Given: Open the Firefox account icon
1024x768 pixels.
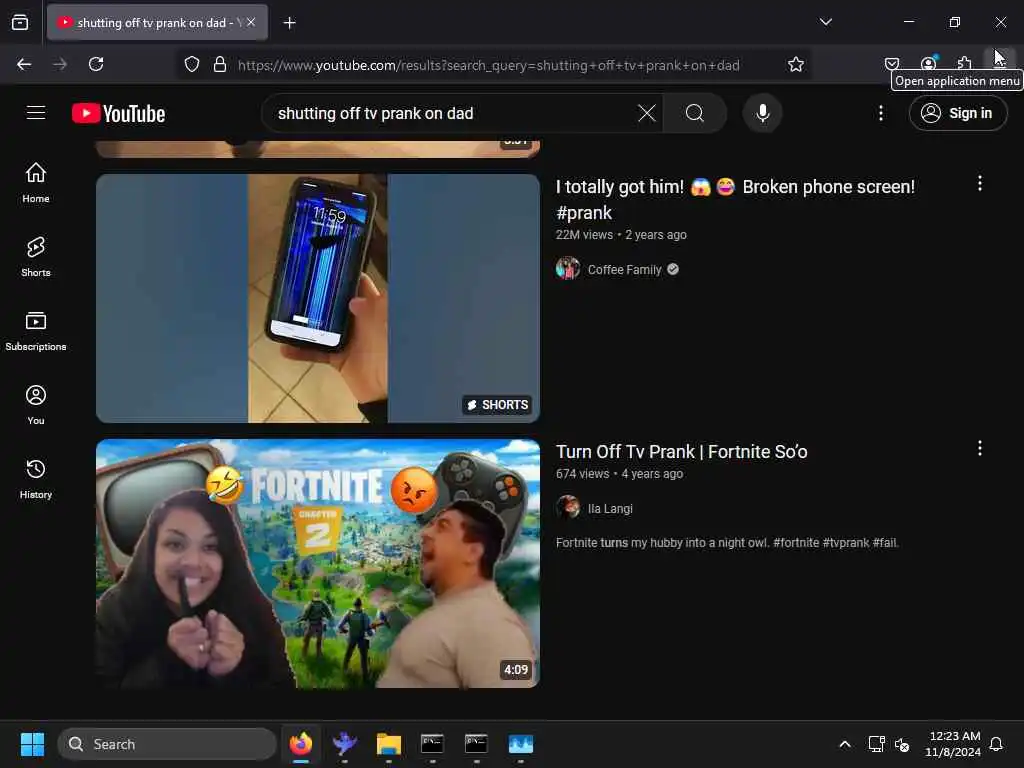Looking at the screenshot, I should [928, 63].
